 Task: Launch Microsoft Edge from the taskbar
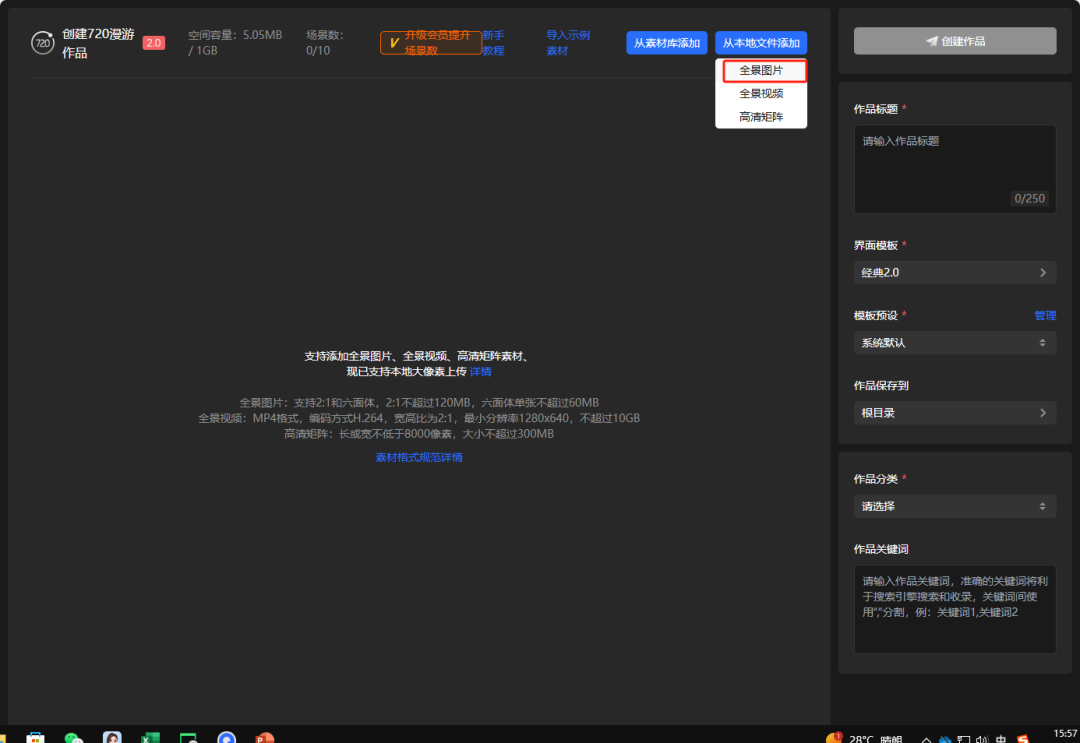226,738
